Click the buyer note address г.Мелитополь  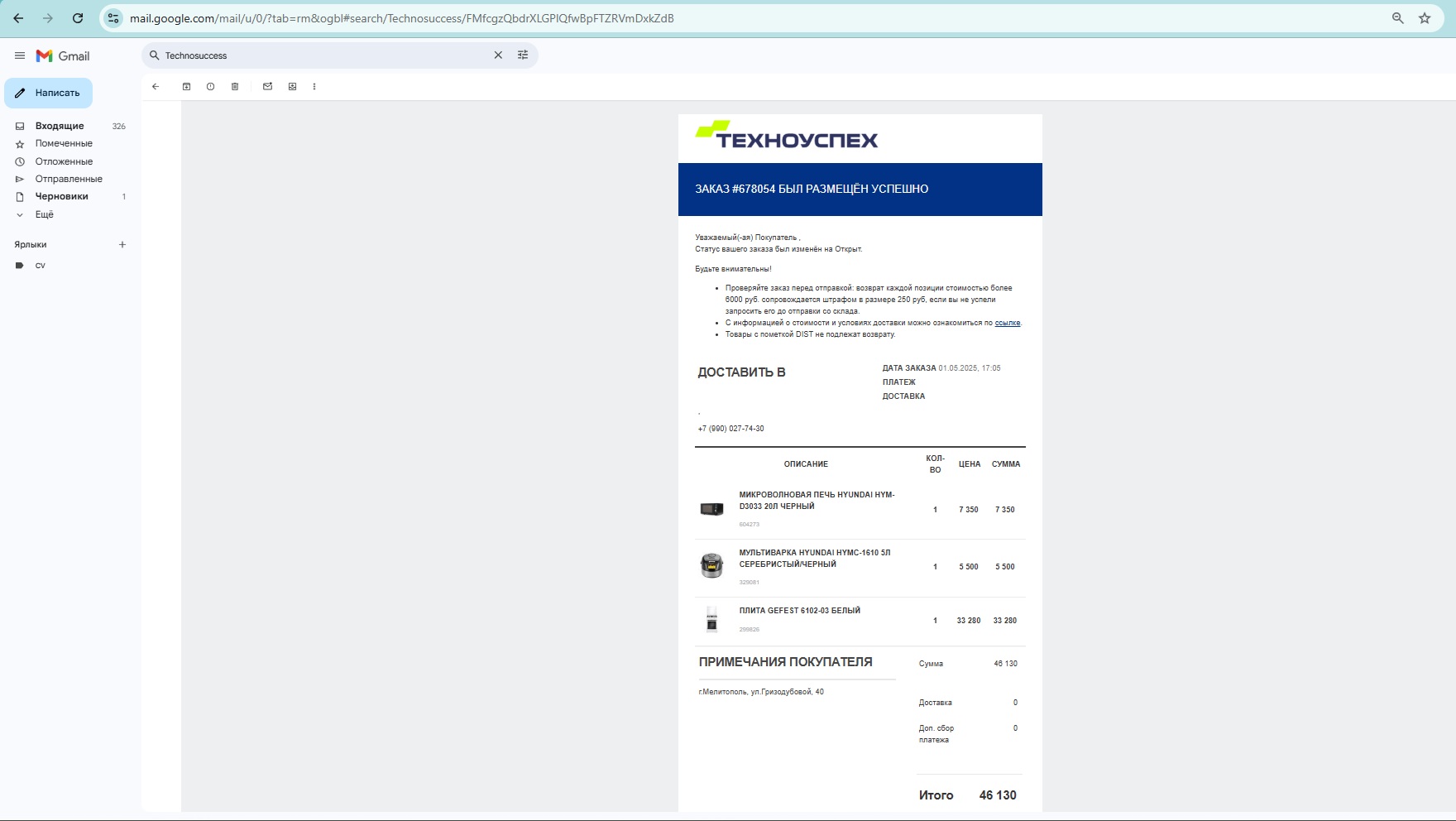coord(761,692)
